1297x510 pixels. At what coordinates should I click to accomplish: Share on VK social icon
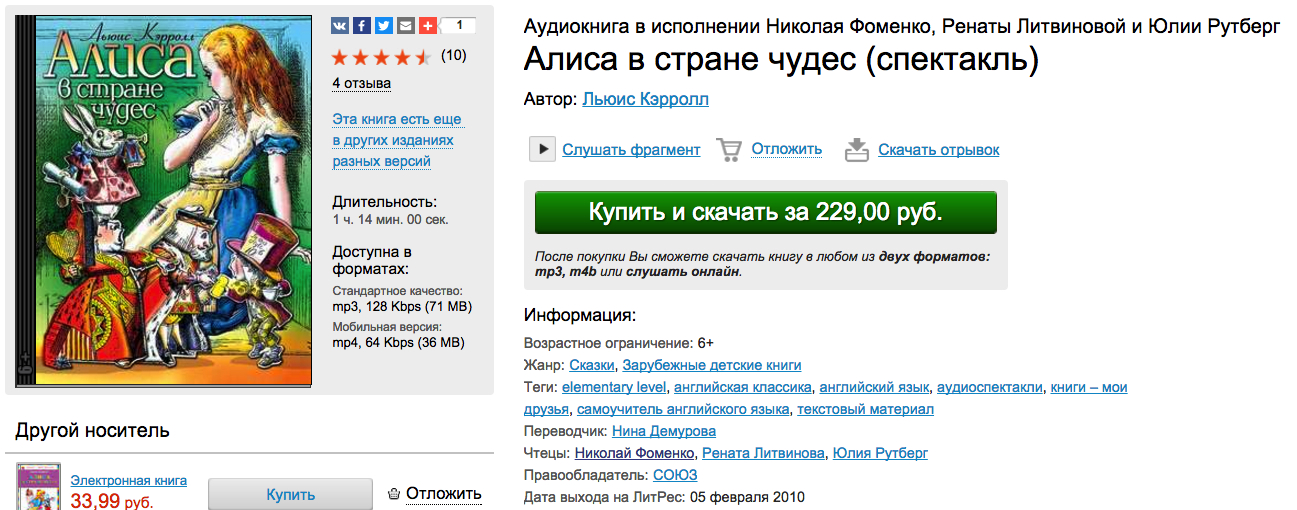[341, 26]
